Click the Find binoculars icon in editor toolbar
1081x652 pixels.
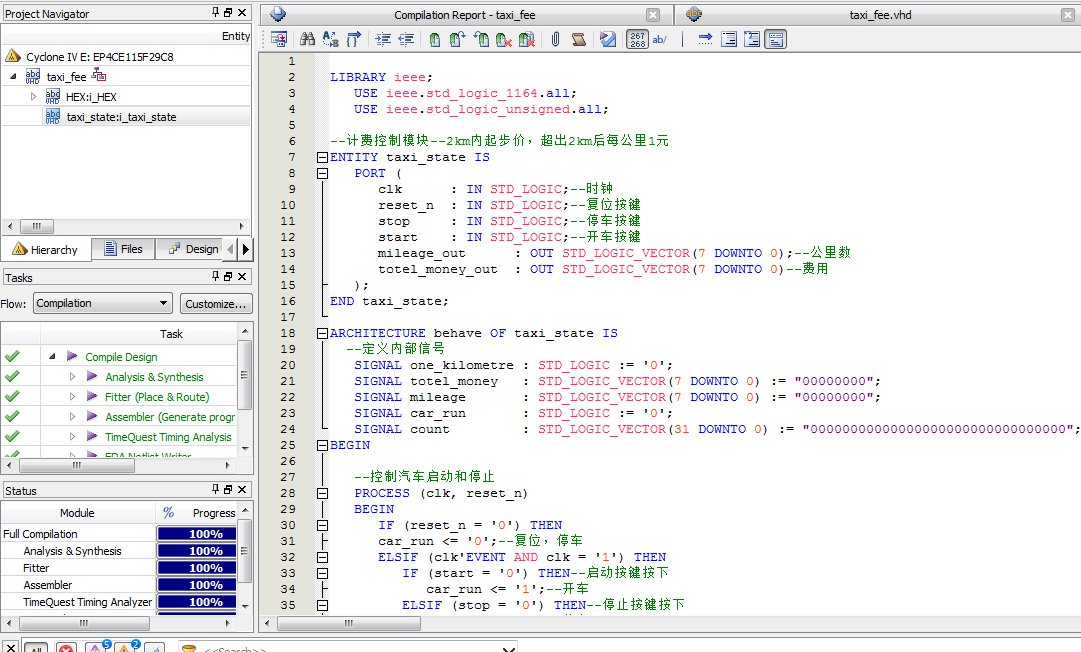[x=307, y=39]
